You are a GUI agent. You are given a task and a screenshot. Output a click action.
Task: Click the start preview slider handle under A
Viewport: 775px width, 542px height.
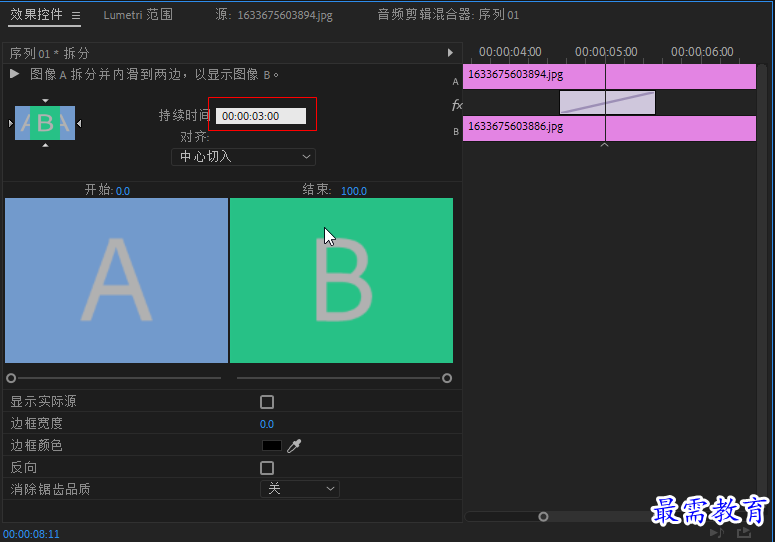point(11,378)
